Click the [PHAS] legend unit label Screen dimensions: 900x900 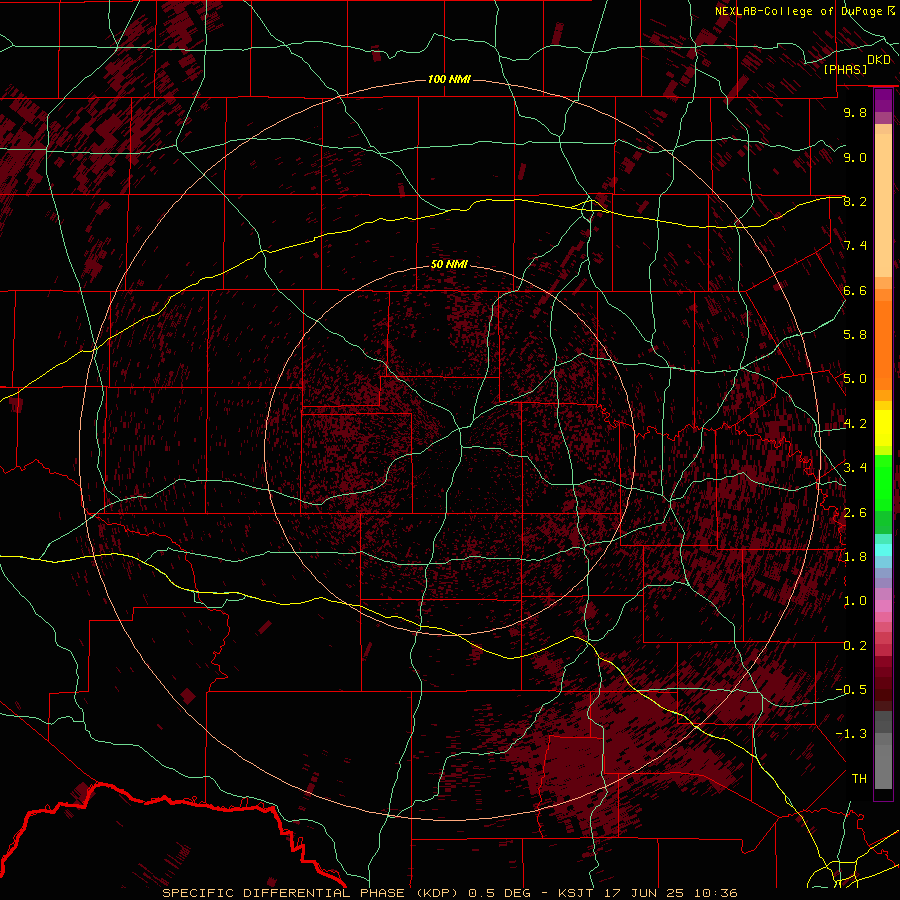point(845,69)
